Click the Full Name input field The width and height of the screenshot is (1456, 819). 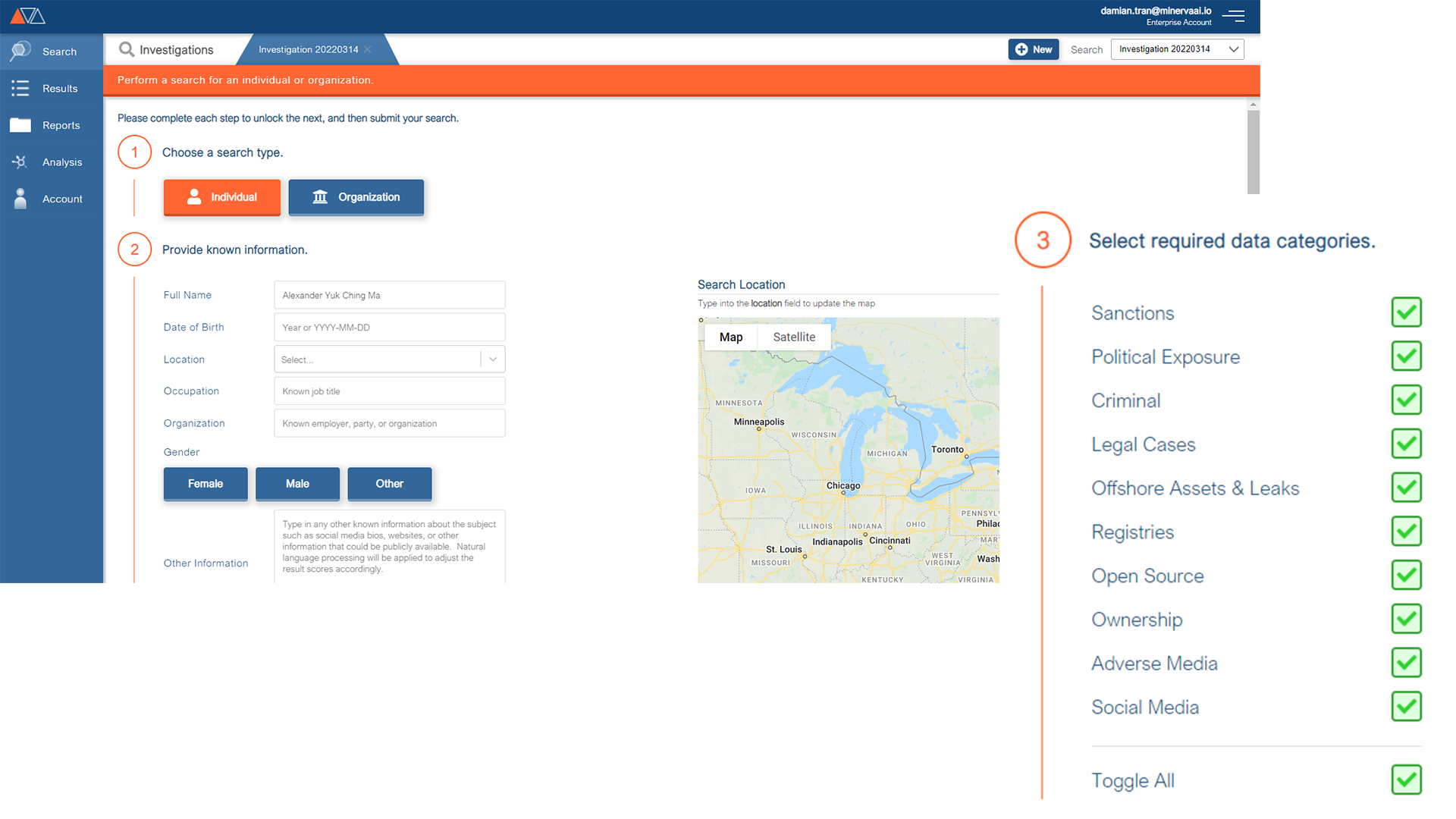click(x=389, y=295)
